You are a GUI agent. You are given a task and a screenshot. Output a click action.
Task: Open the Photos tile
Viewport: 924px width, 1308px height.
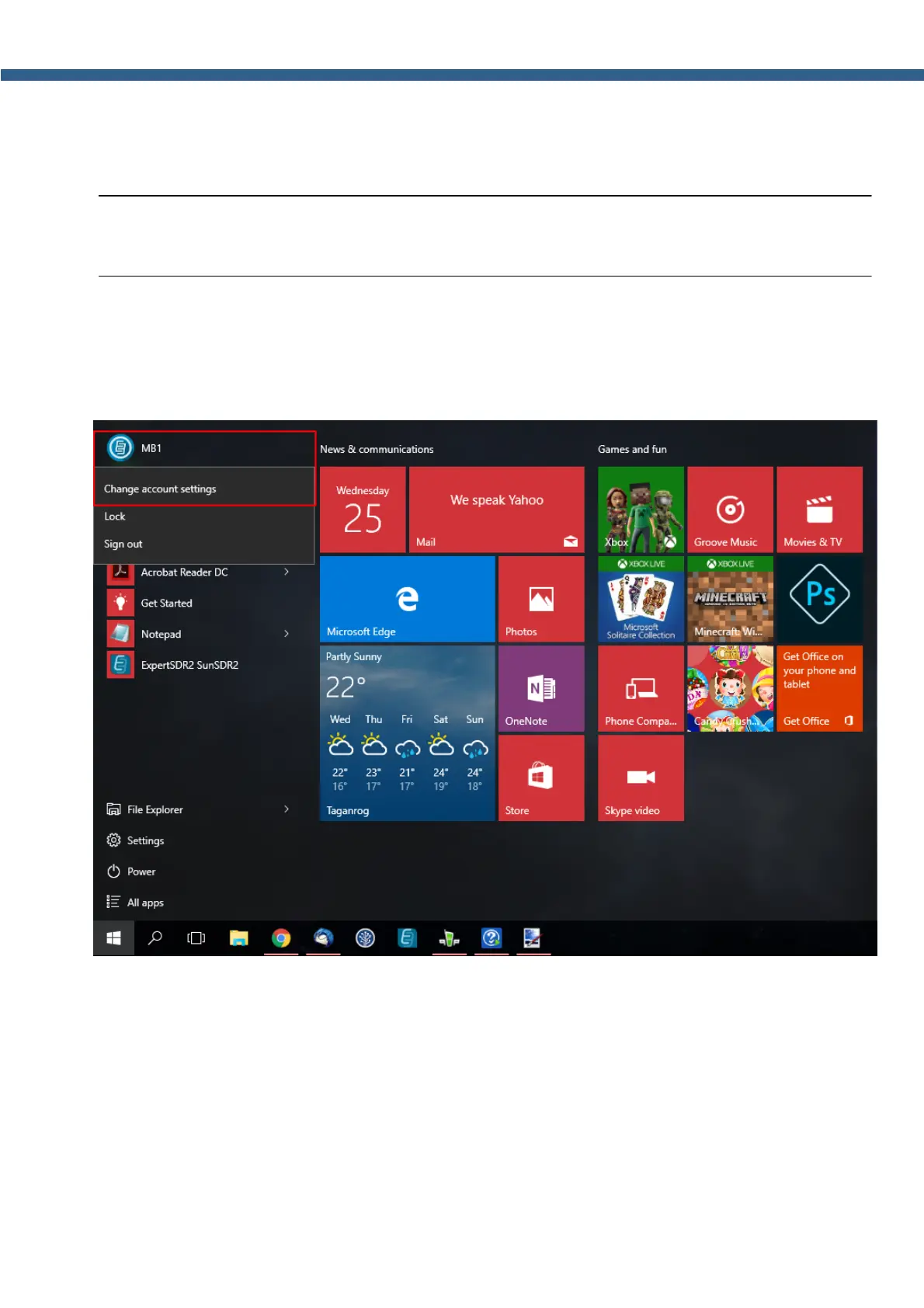[x=541, y=599]
